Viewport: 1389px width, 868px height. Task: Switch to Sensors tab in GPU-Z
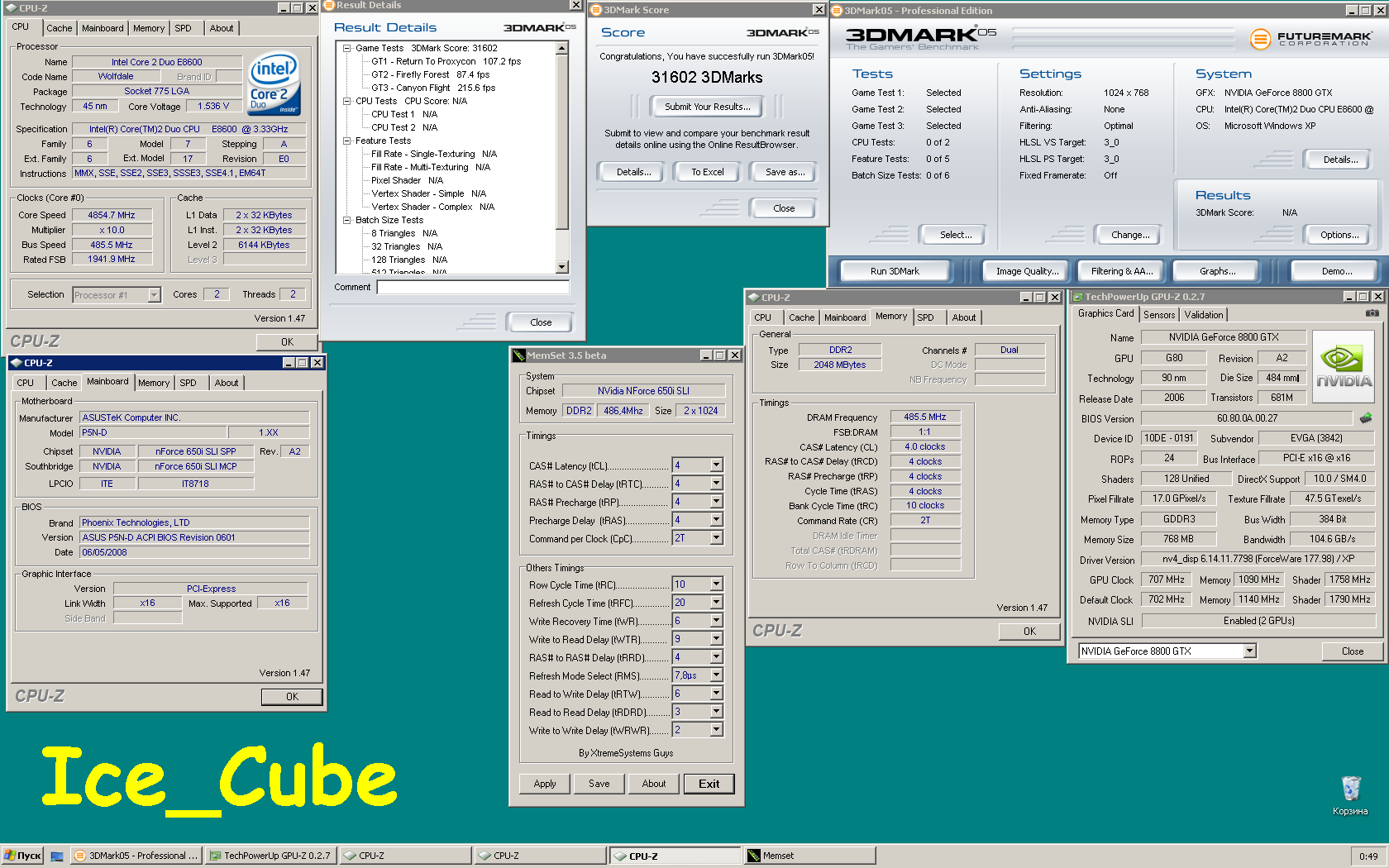pos(1159,315)
